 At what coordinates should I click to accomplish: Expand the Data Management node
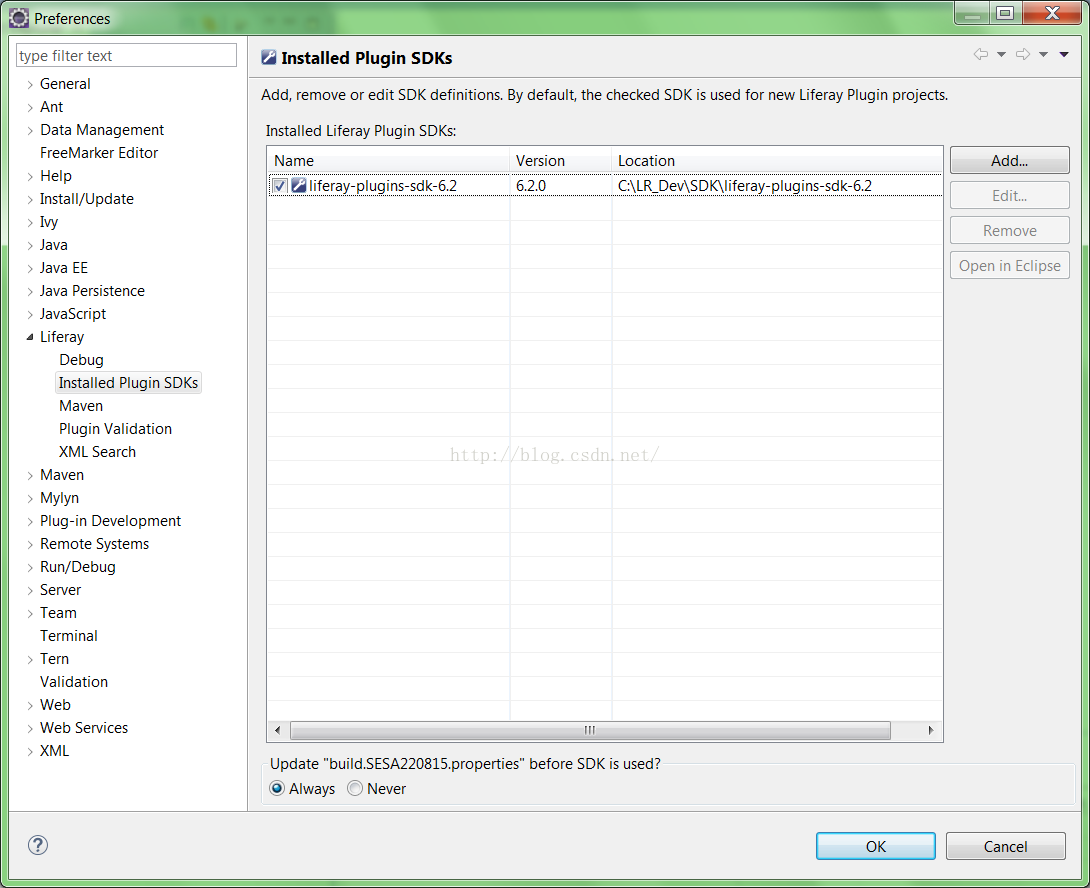30,131
